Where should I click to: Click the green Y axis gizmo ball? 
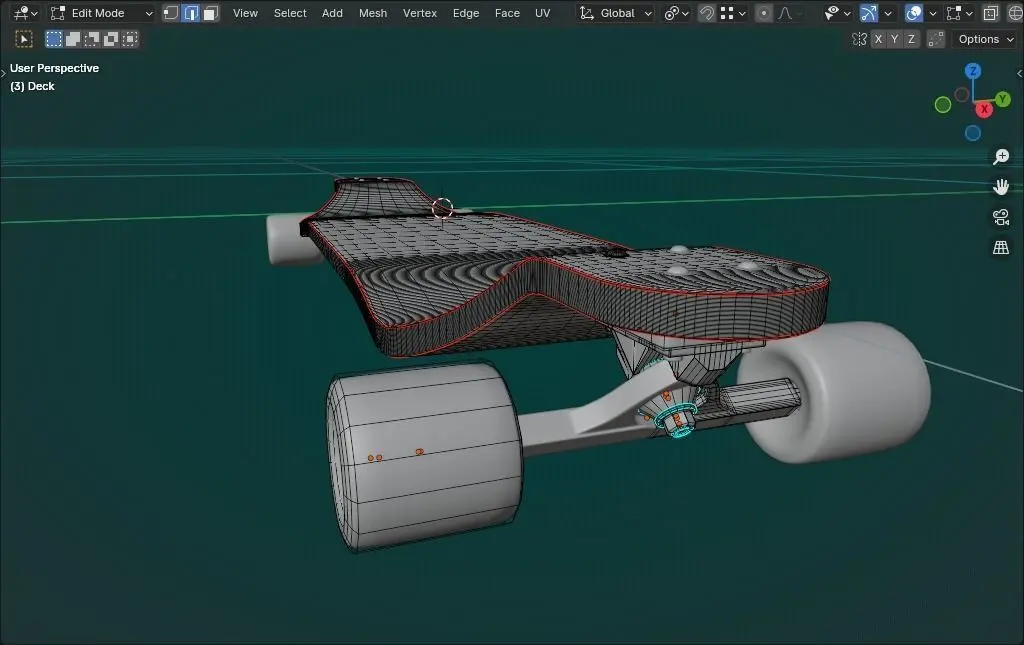(1003, 99)
